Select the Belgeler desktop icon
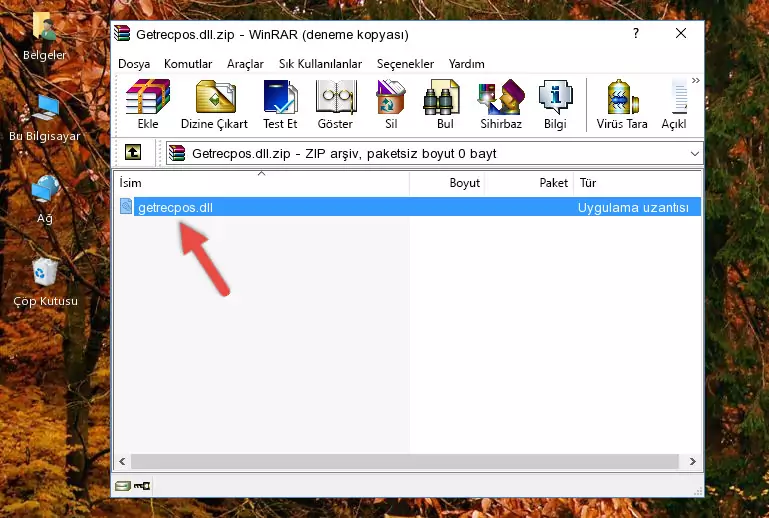This screenshot has width=769, height=518. pos(45,36)
